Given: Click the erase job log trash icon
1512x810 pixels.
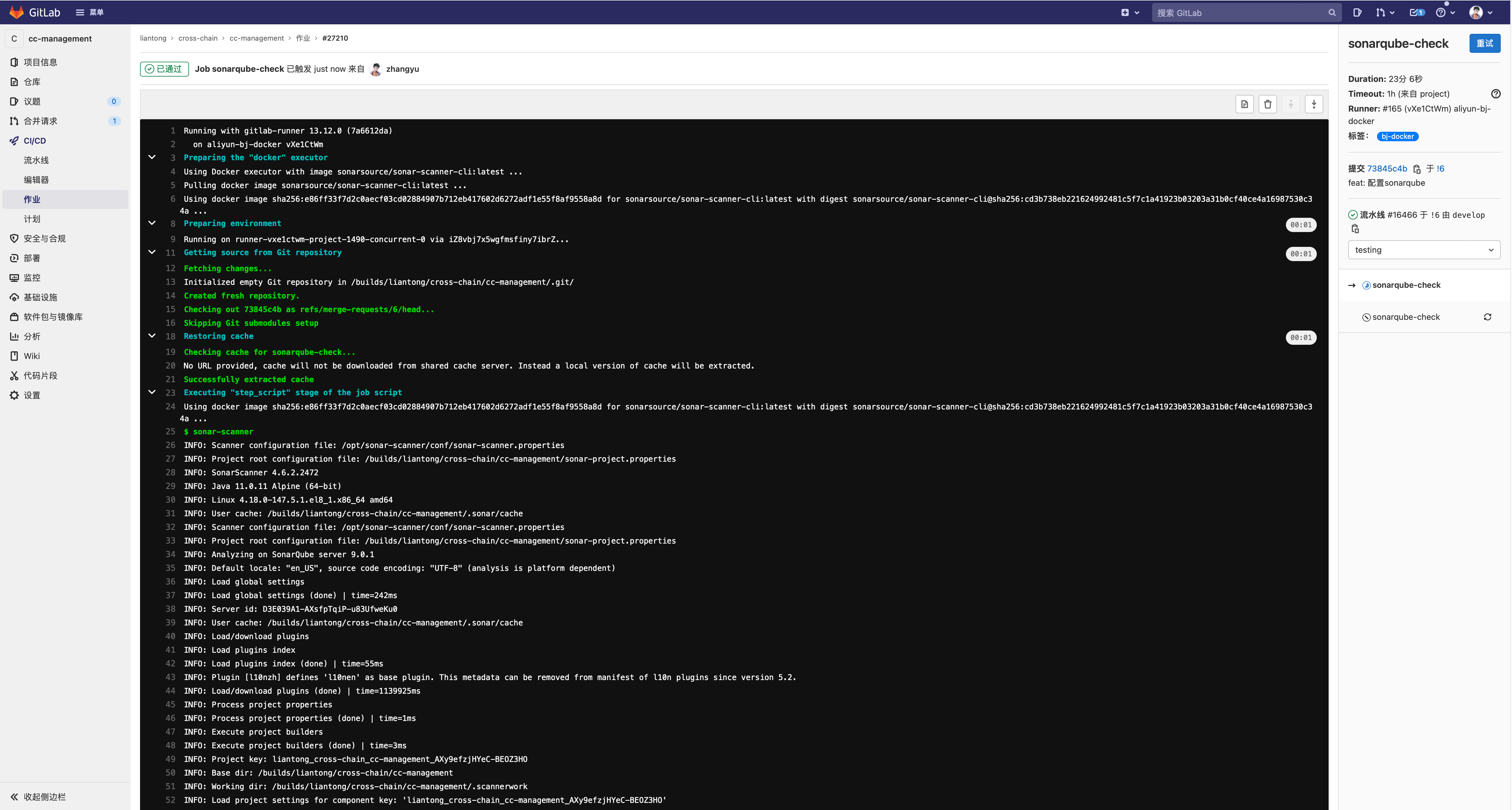Looking at the screenshot, I should click(x=1267, y=104).
